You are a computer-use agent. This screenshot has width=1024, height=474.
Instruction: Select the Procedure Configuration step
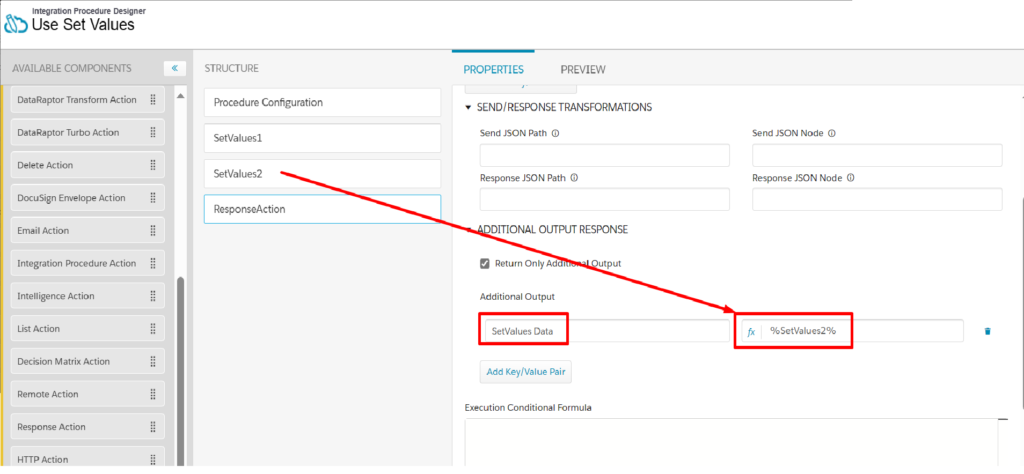point(323,103)
